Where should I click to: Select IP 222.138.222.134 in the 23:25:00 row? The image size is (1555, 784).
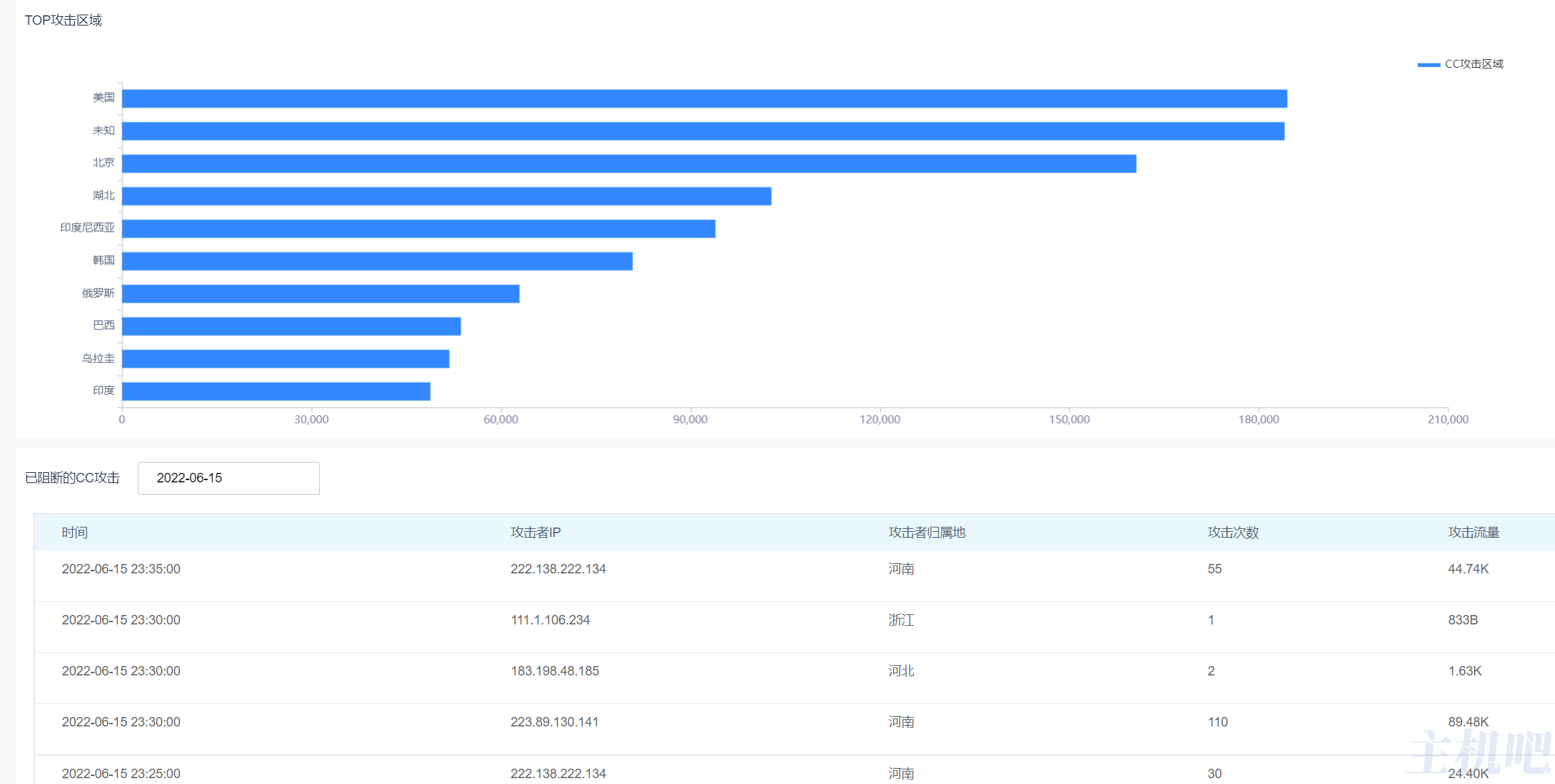(558, 773)
